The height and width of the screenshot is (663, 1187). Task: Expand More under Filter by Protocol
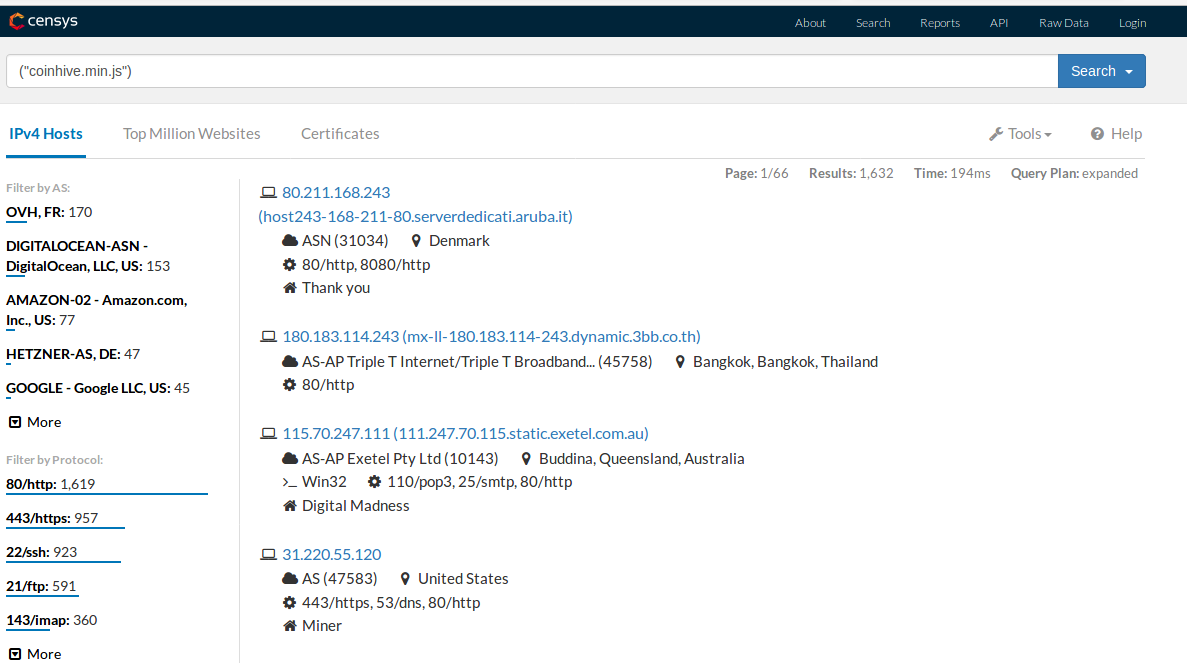tap(35, 654)
